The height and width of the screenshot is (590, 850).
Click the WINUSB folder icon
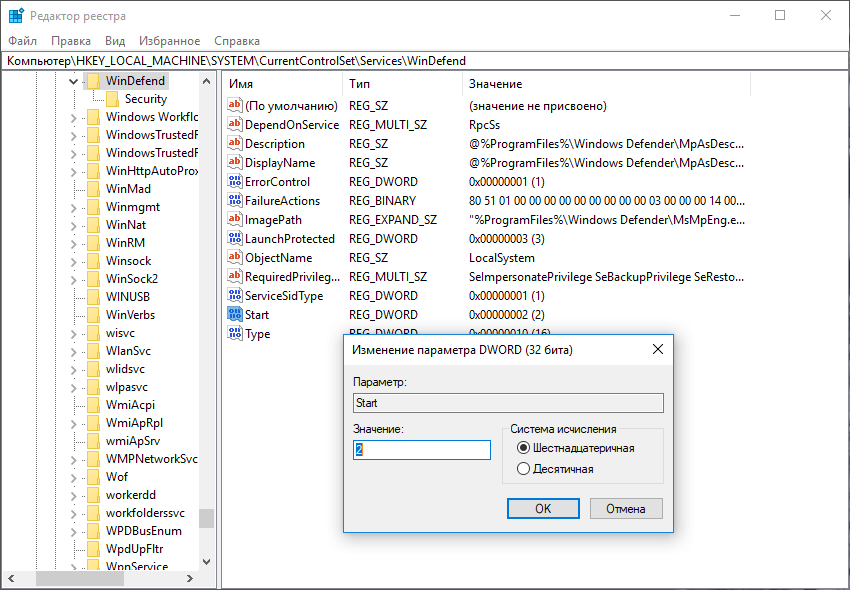(x=93, y=297)
